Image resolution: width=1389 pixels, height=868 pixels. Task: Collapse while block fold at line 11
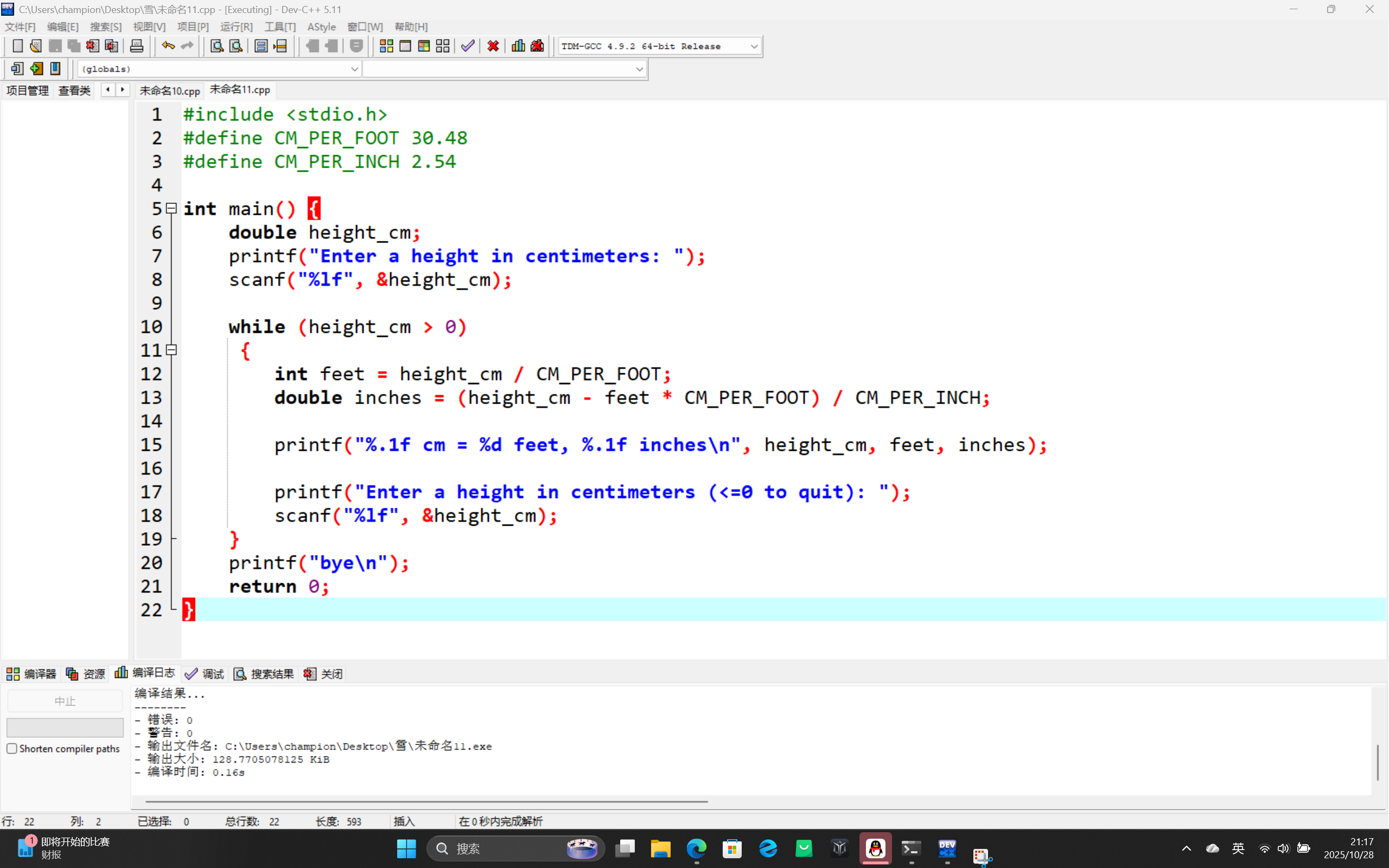(x=171, y=349)
